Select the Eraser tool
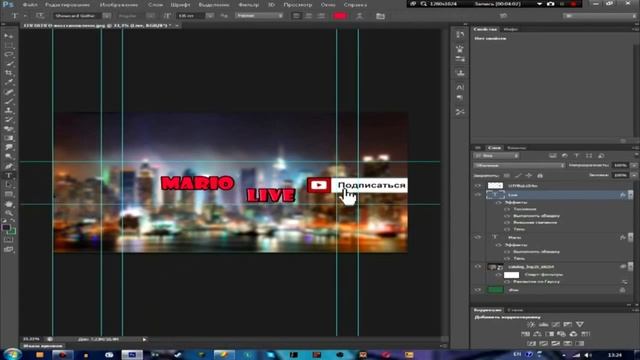640x360 pixels. point(8,129)
